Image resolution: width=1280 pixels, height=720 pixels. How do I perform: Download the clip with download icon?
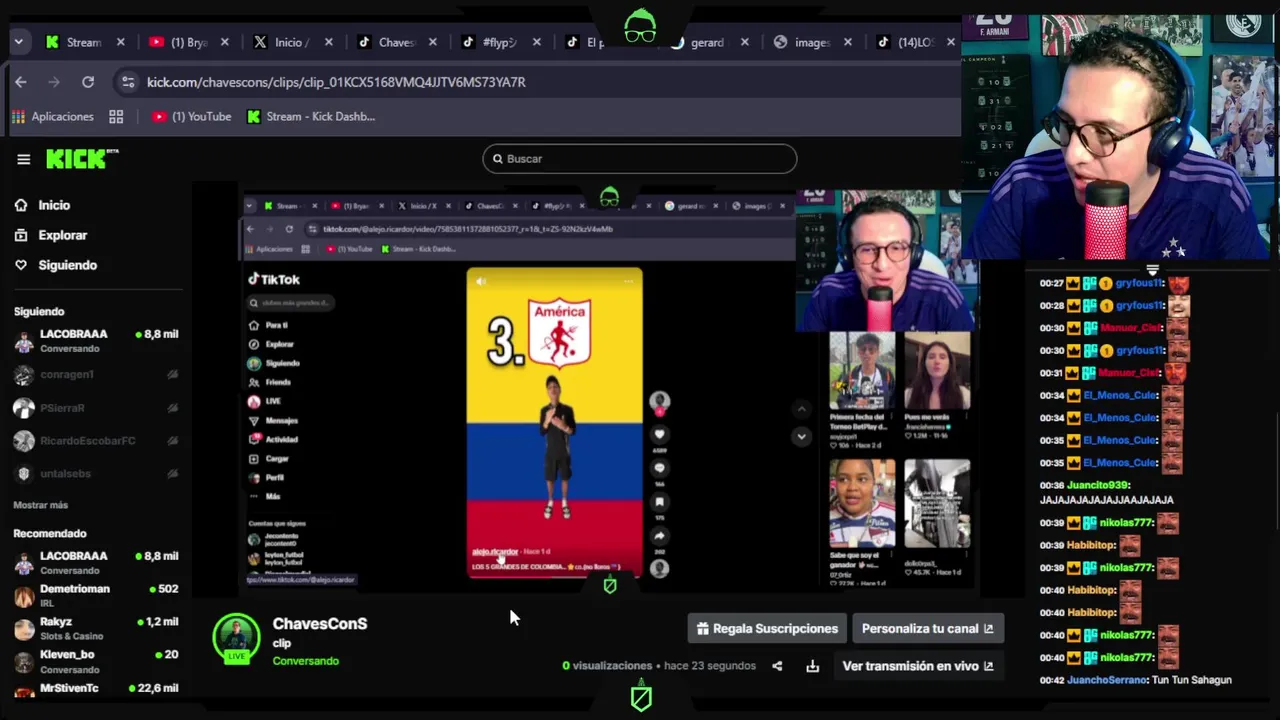813,666
